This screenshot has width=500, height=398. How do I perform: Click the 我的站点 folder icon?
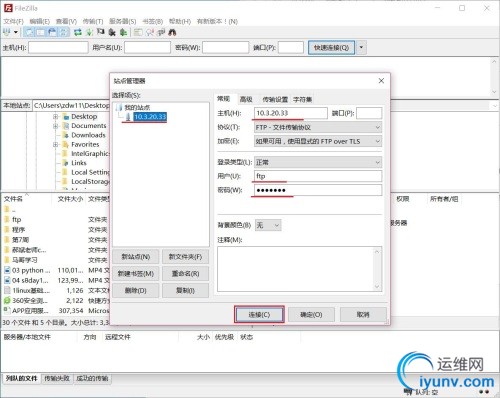point(119,107)
